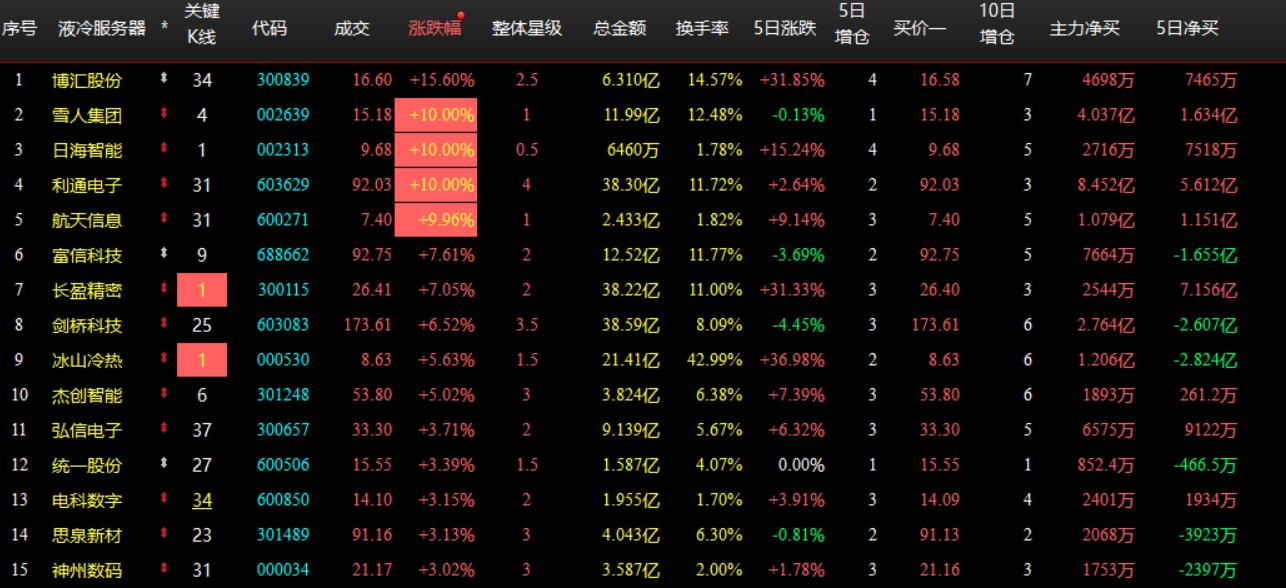This screenshot has height=588, width=1286.
Task: Select stock name 冰山冷热
Action: coord(88,360)
